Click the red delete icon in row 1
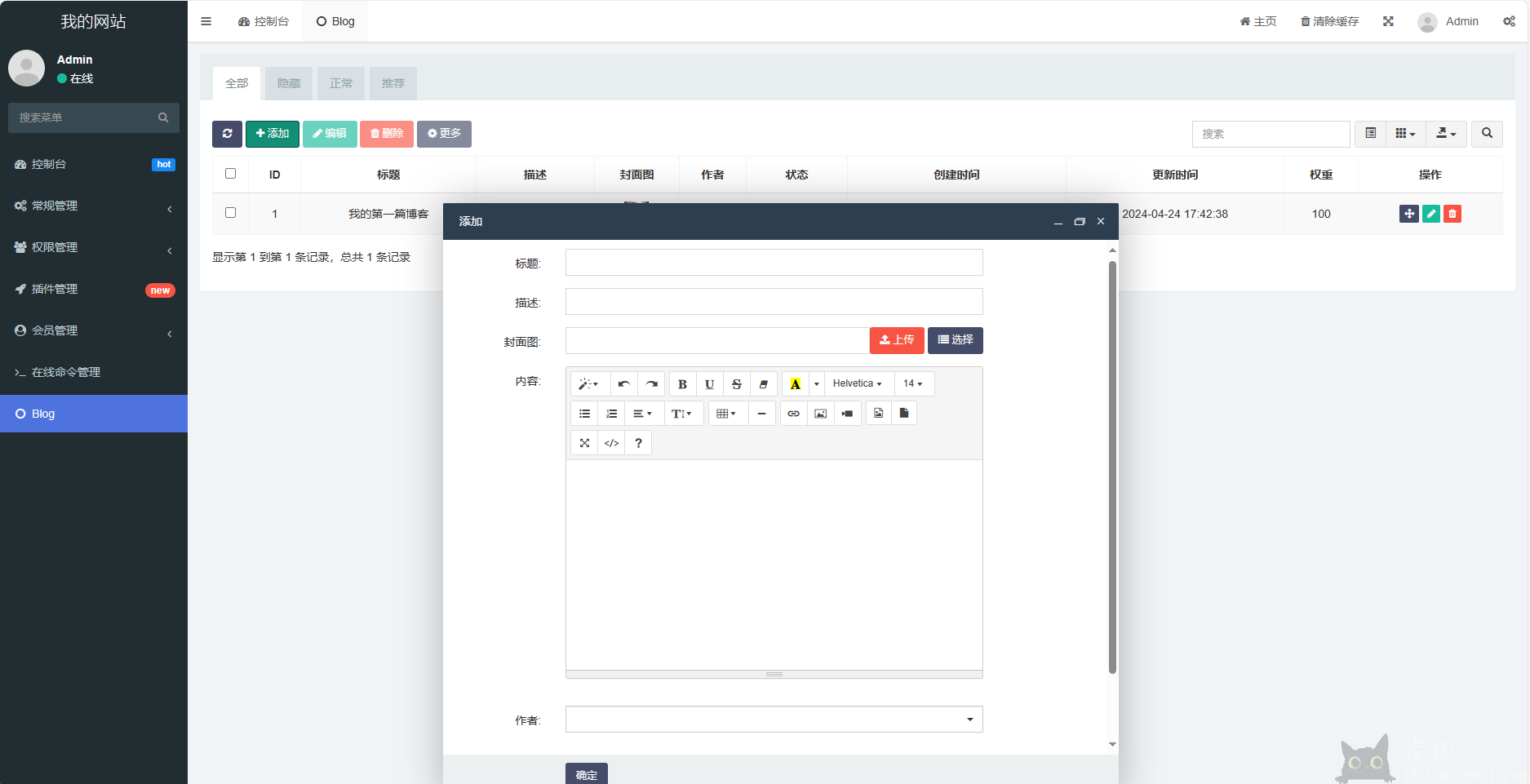Screen dimensions: 1530x784 1452,214
